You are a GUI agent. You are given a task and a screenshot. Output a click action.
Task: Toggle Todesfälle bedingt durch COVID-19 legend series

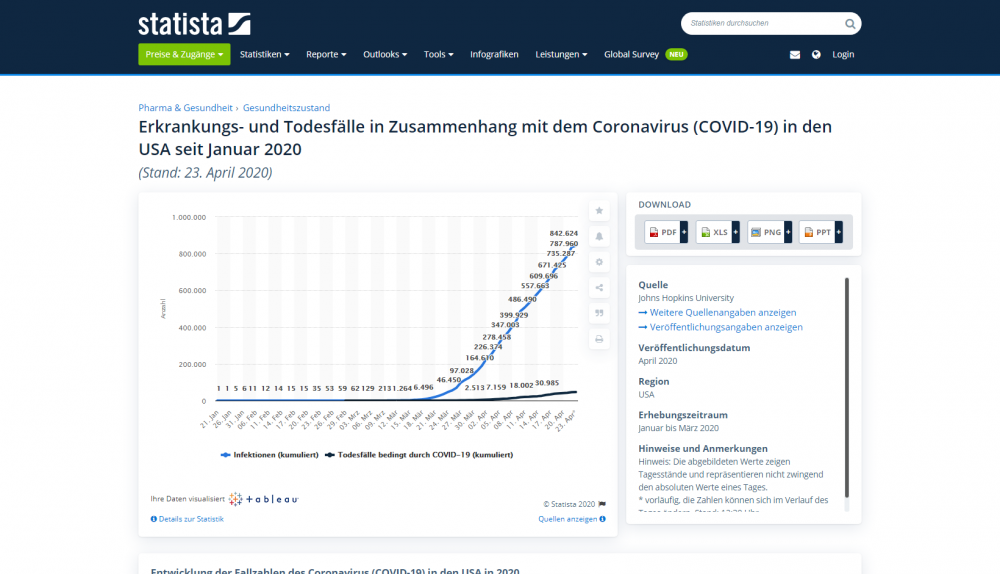[418, 454]
